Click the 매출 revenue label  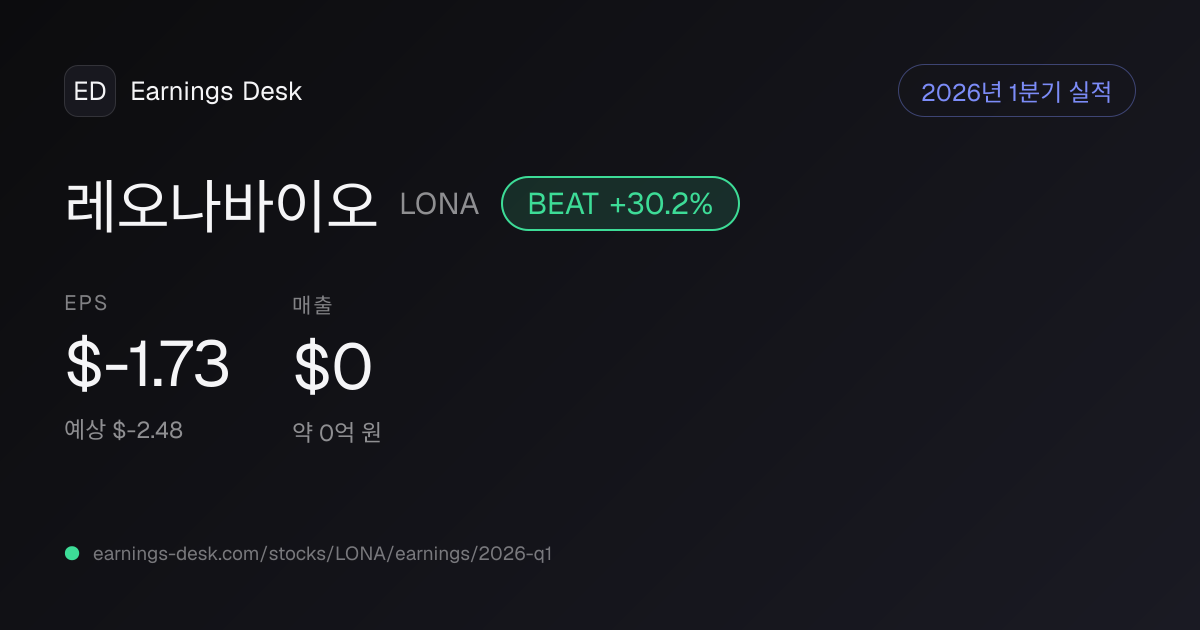pyautogui.click(x=312, y=305)
